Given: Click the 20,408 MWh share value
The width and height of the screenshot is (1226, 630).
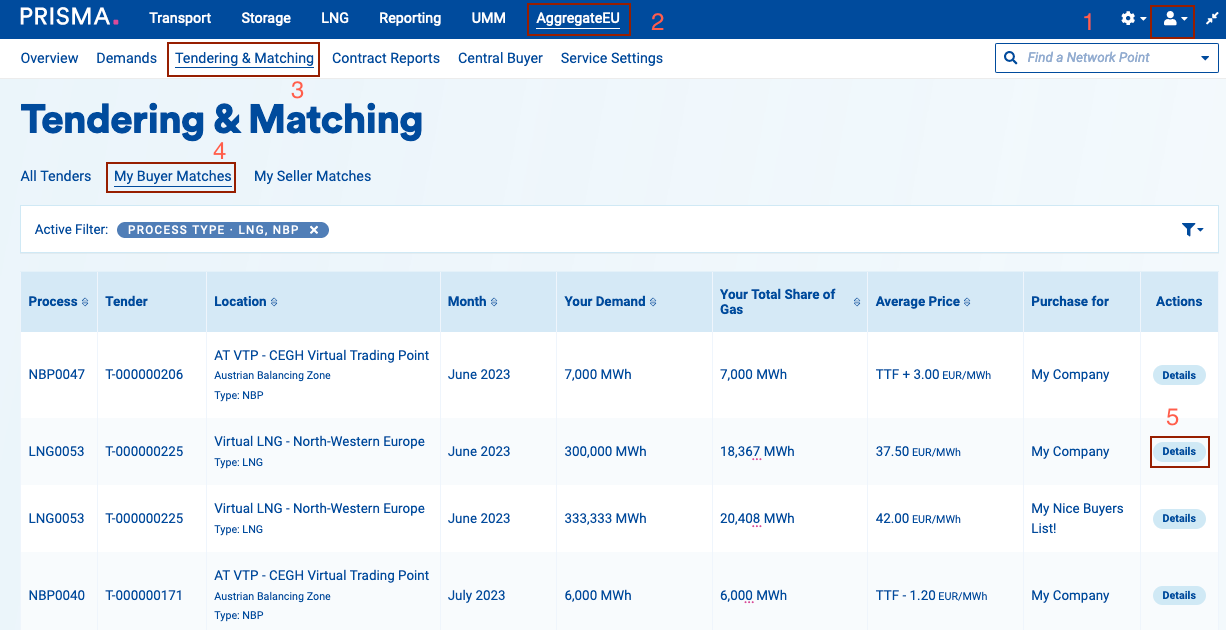Looking at the screenshot, I should click(x=757, y=518).
